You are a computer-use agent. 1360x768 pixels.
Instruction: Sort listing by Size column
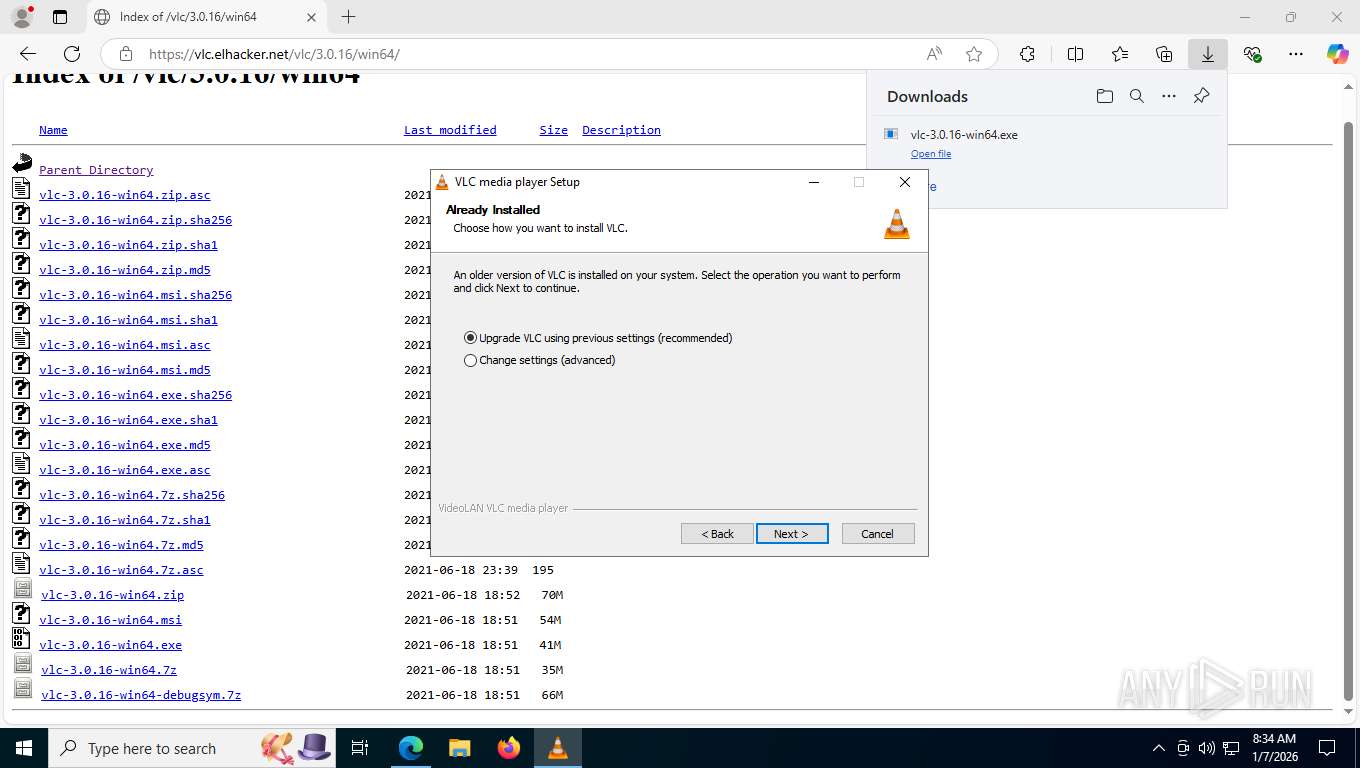coord(553,130)
